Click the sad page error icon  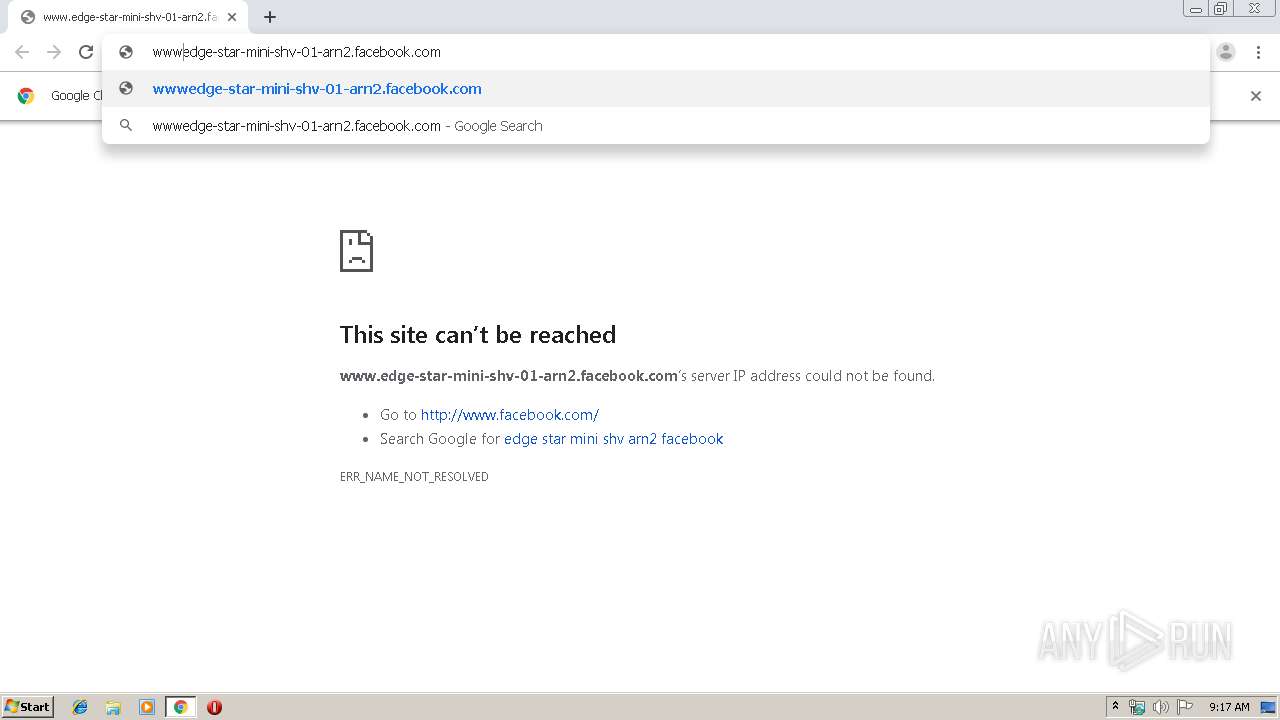tap(356, 251)
